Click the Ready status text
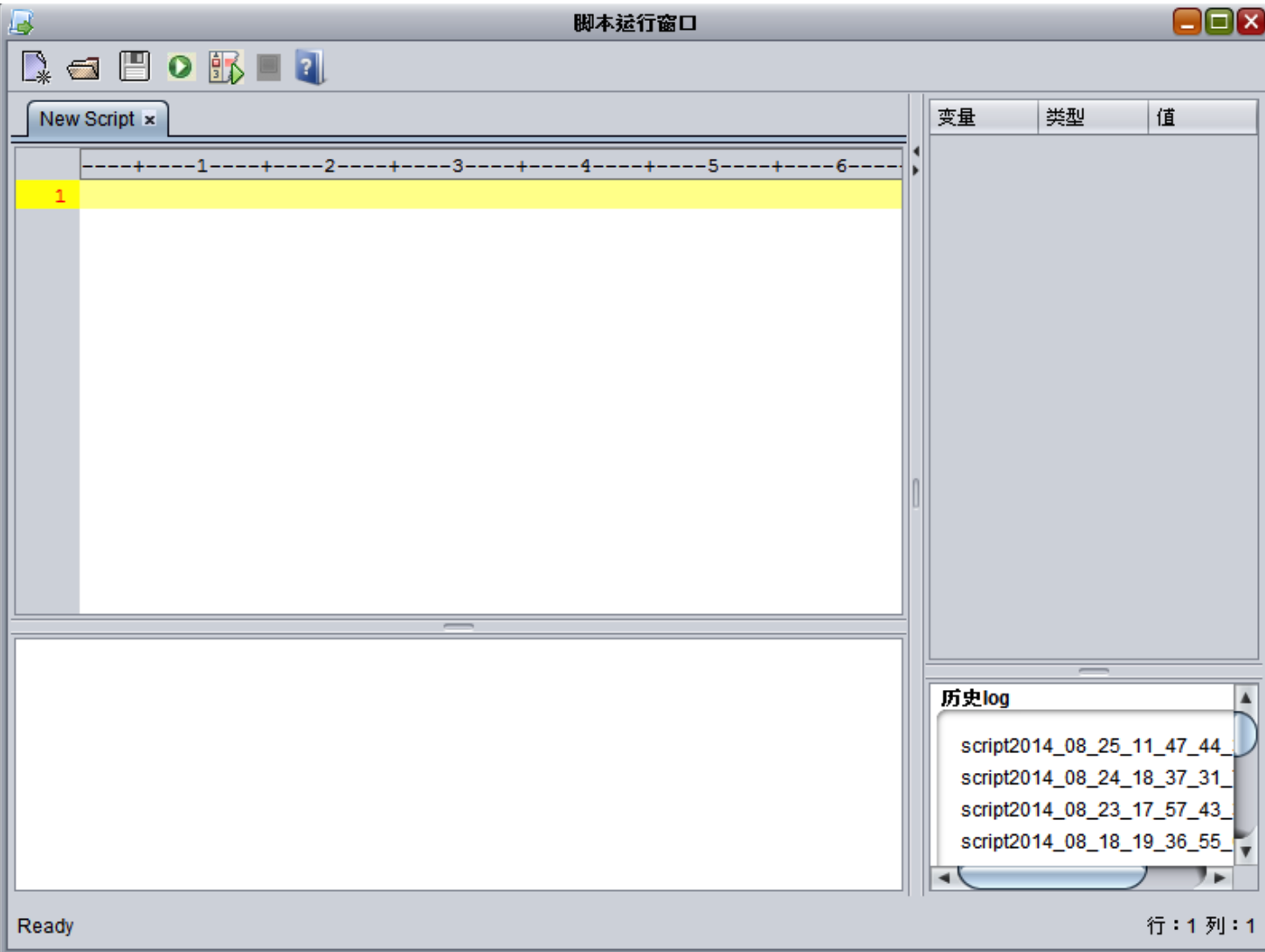 point(45,926)
